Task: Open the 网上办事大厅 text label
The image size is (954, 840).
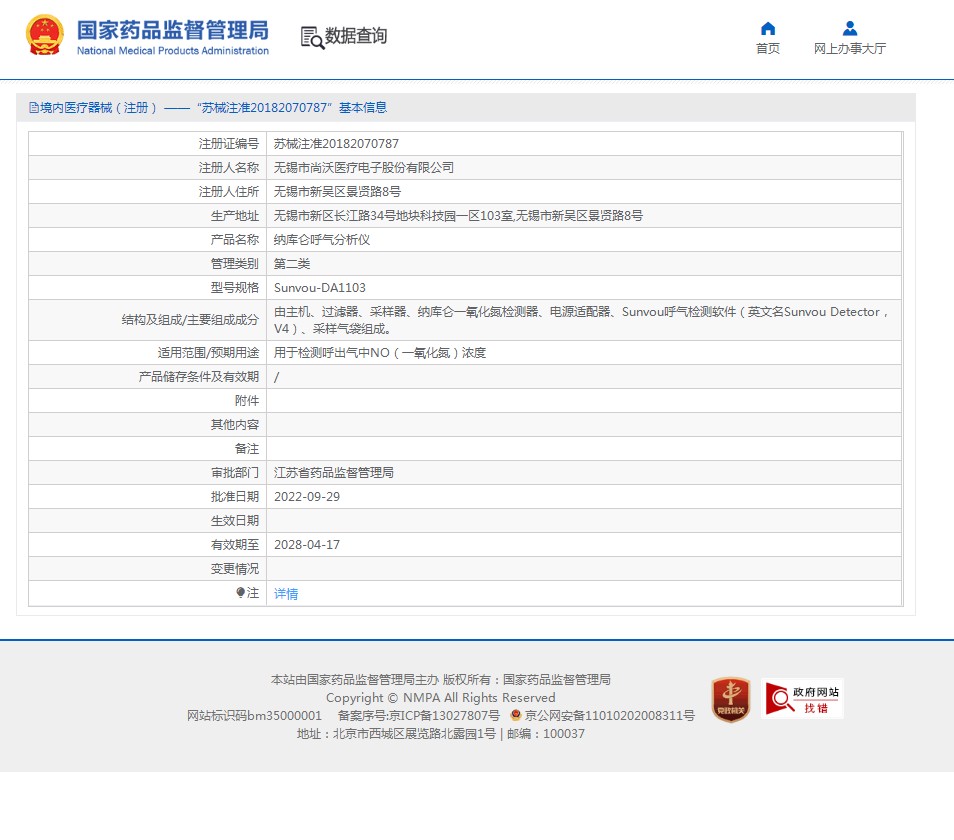Action: (849, 49)
